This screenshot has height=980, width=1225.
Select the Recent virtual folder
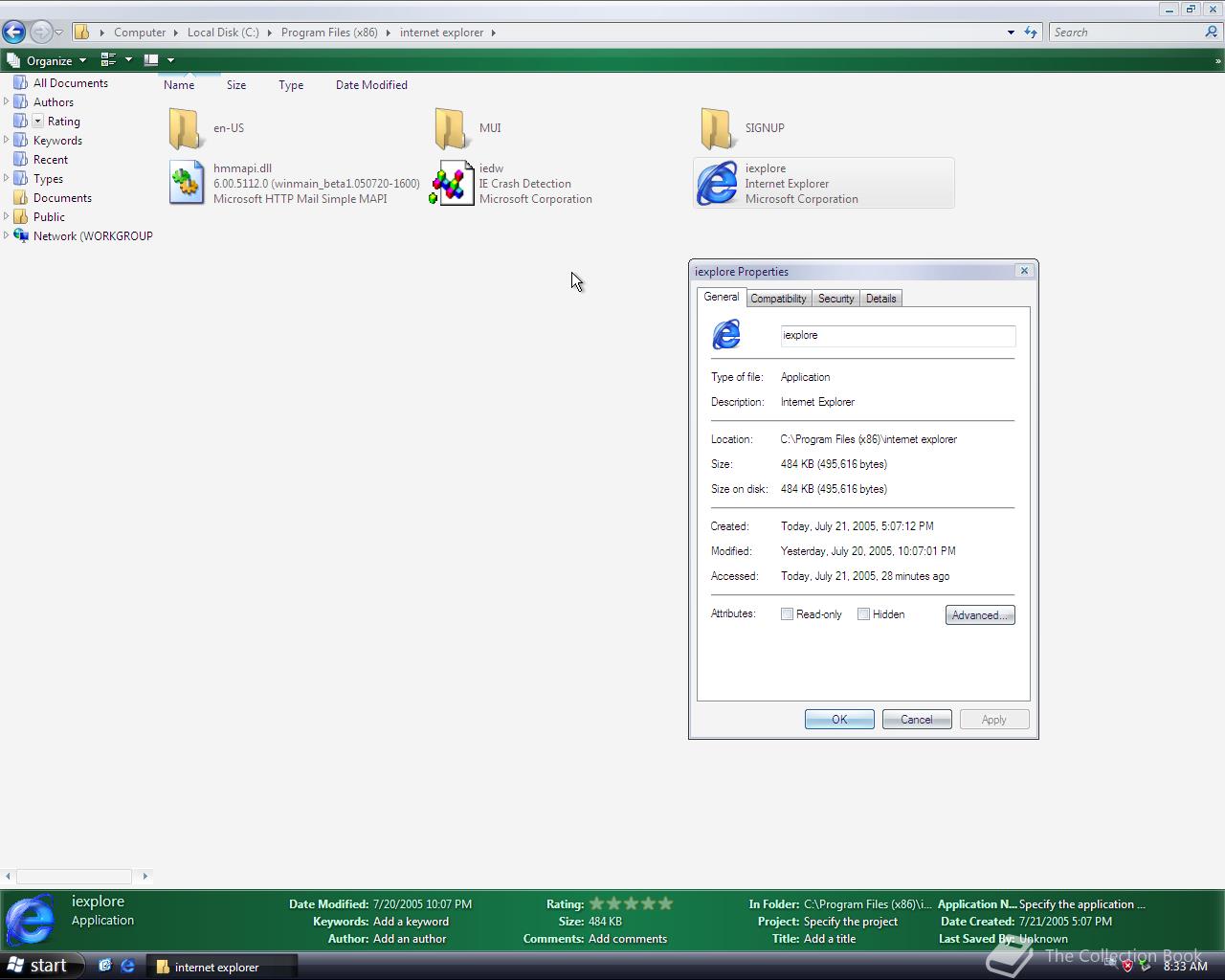tap(50, 160)
